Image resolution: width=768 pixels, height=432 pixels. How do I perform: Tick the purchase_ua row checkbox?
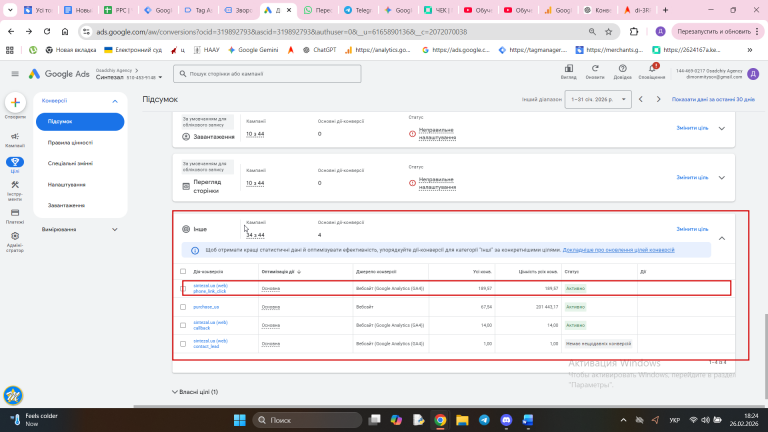coord(183,307)
